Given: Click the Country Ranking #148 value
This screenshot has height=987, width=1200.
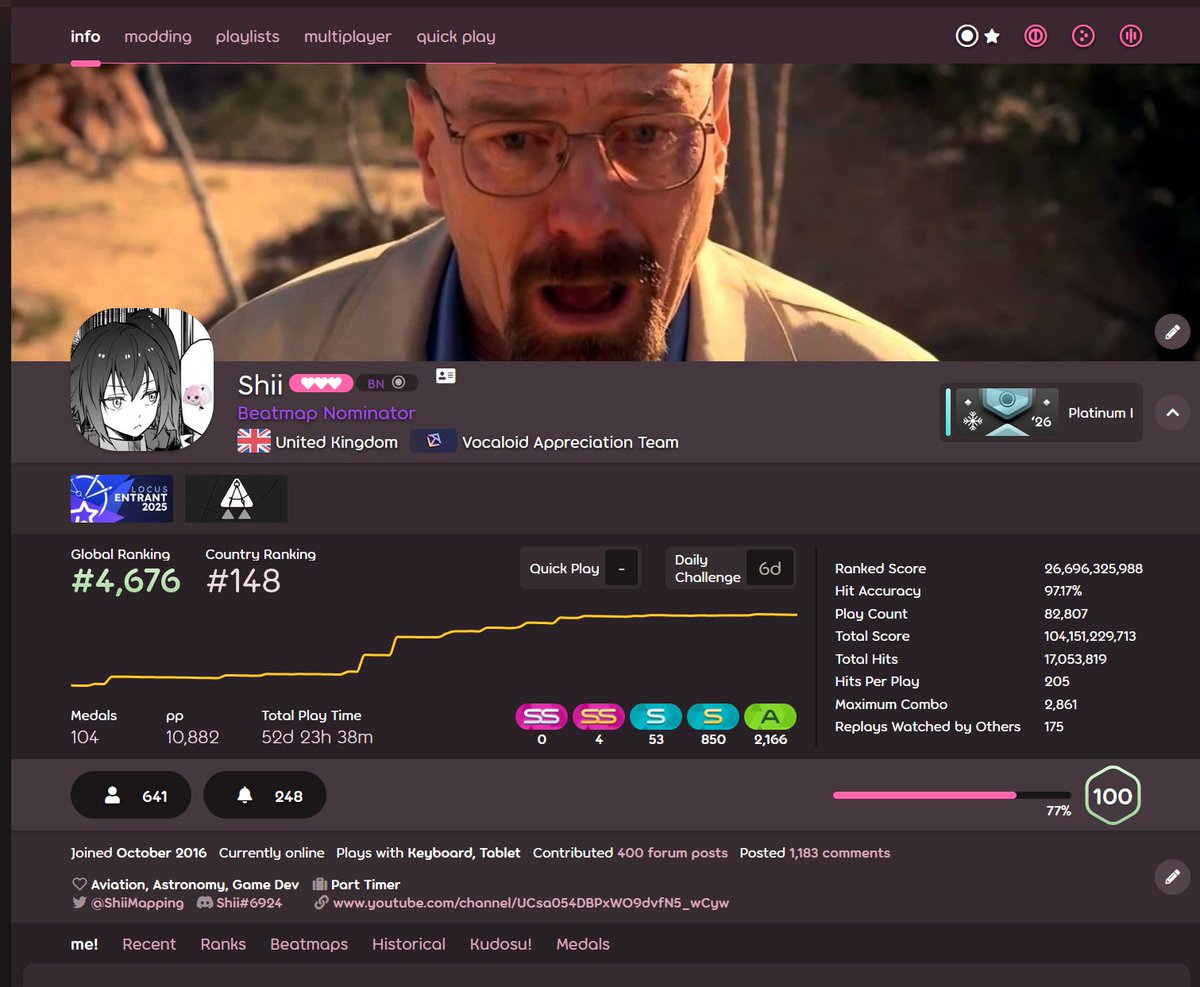Looking at the screenshot, I should (x=243, y=581).
